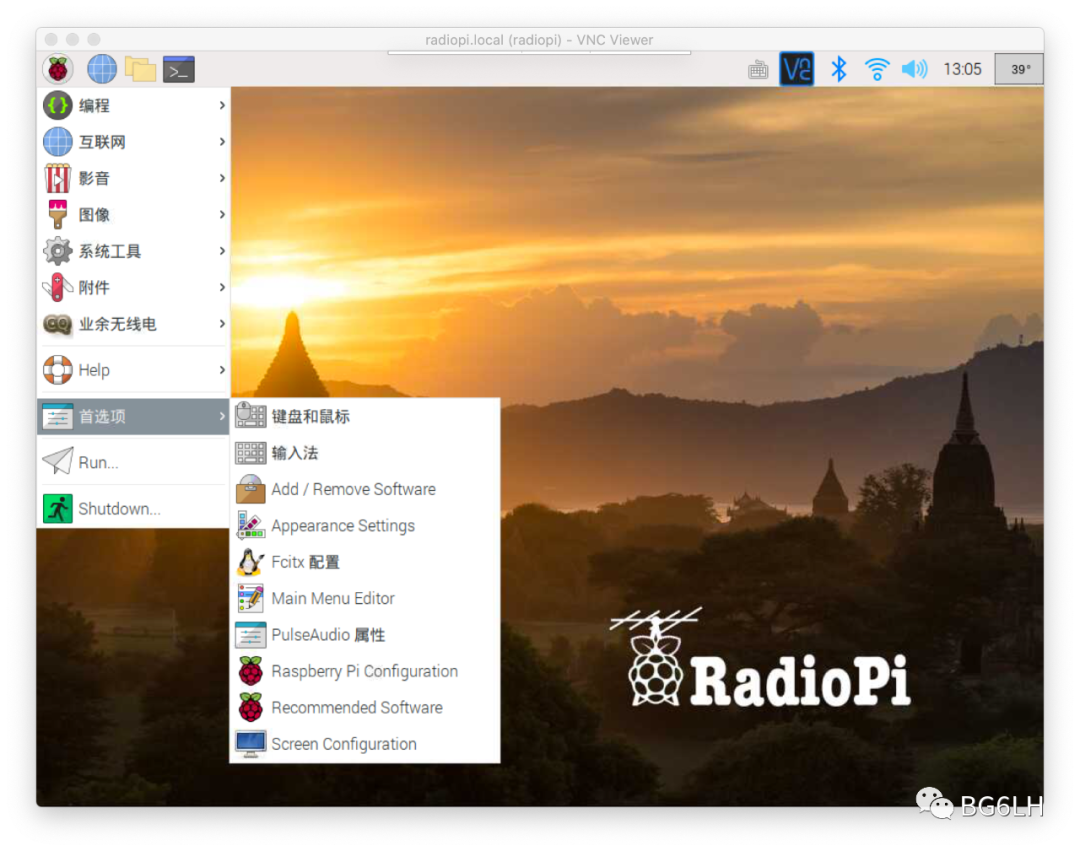Expand the arrow beside 编程

click(222, 105)
